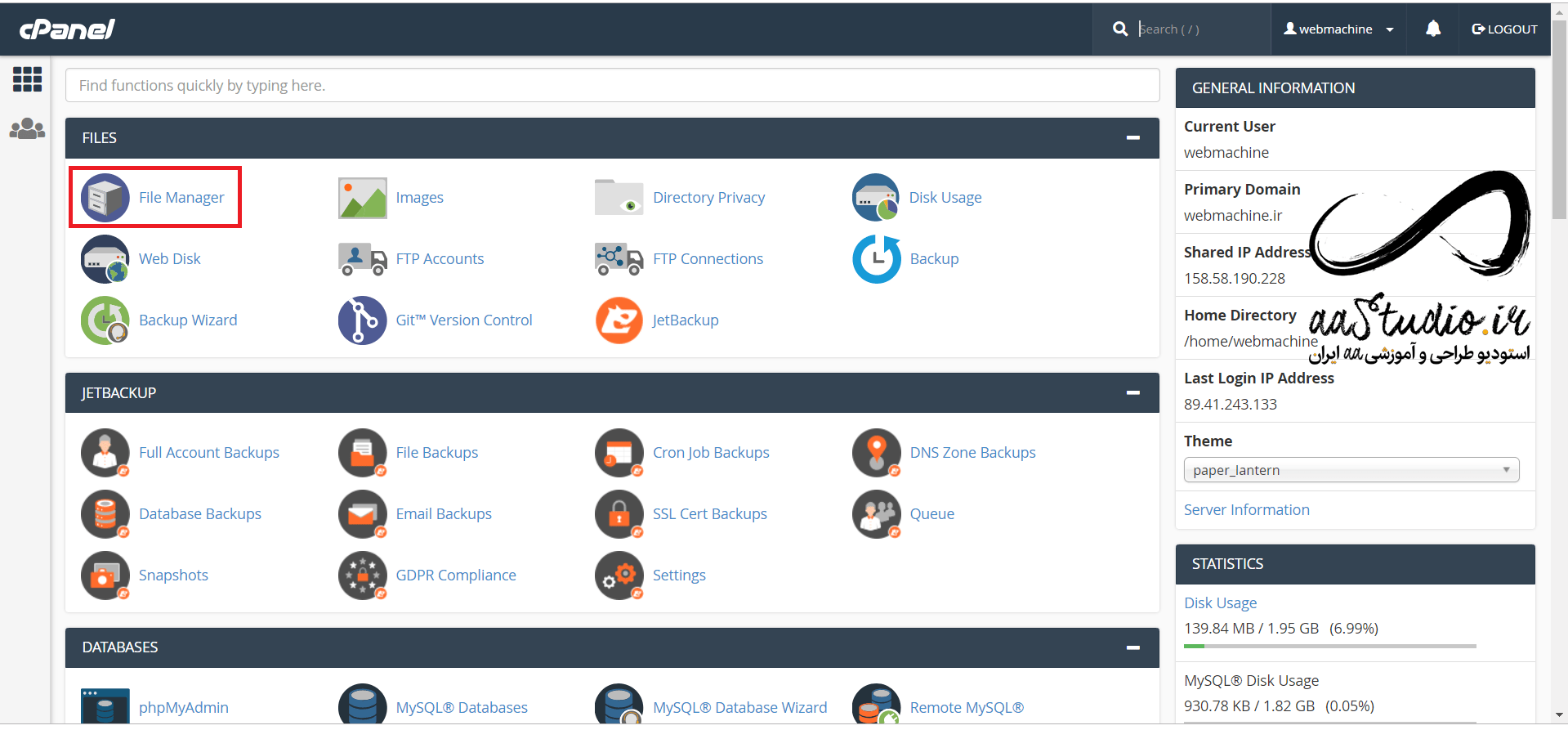Image resolution: width=1568 pixels, height=730 pixels.
Task: Open the webmachine user dropdown
Action: (1338, 29)
